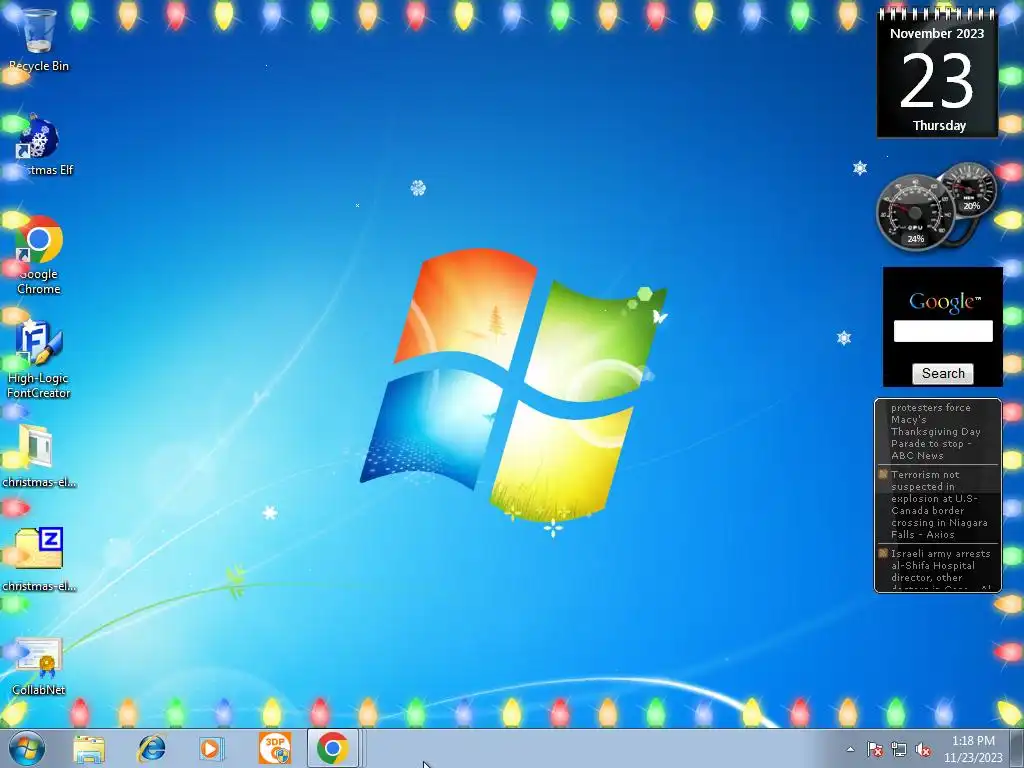Select the CollabNet desktop icon
The width and height of the screenshot is (1024, 768).
39,666
